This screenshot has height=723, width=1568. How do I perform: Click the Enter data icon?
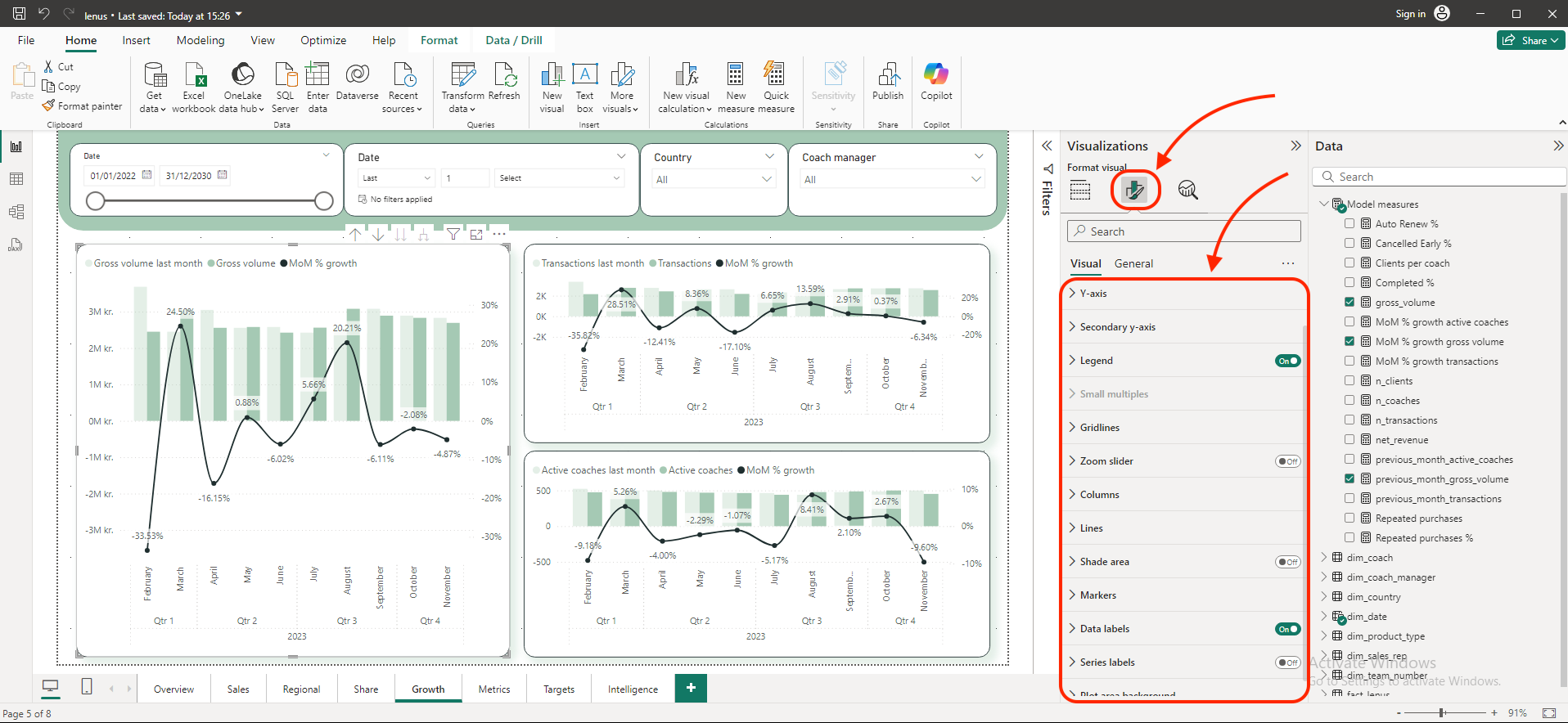[x=318, y=88]
